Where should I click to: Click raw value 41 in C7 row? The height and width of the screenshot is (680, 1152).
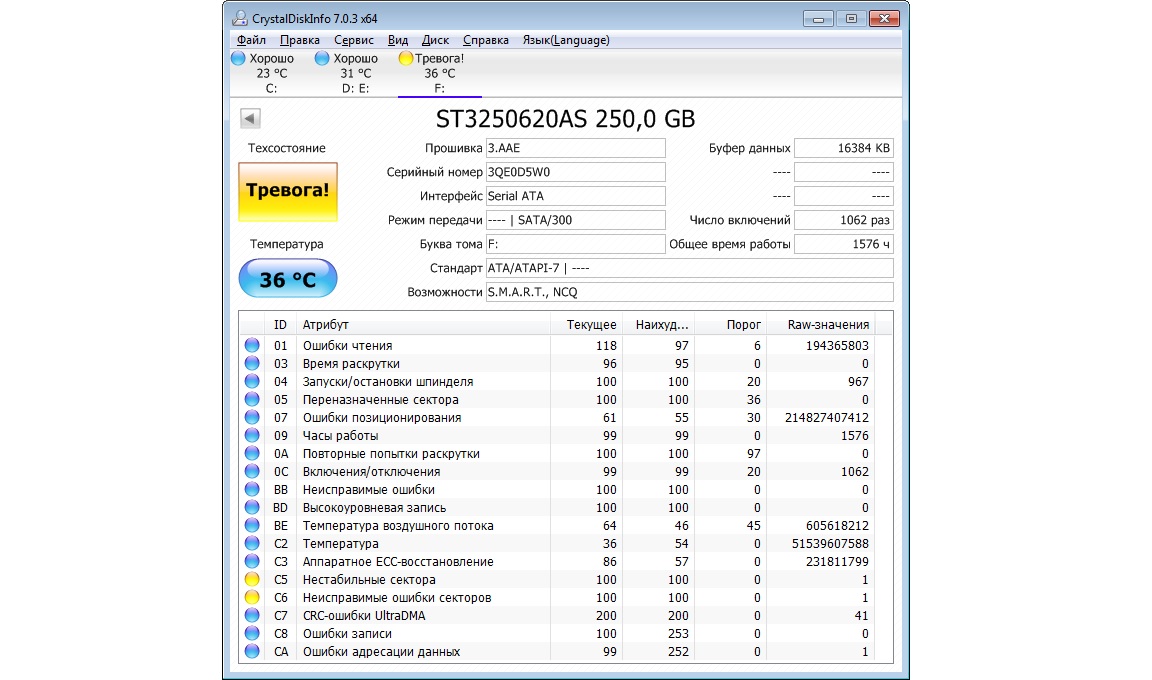(861, 615)
